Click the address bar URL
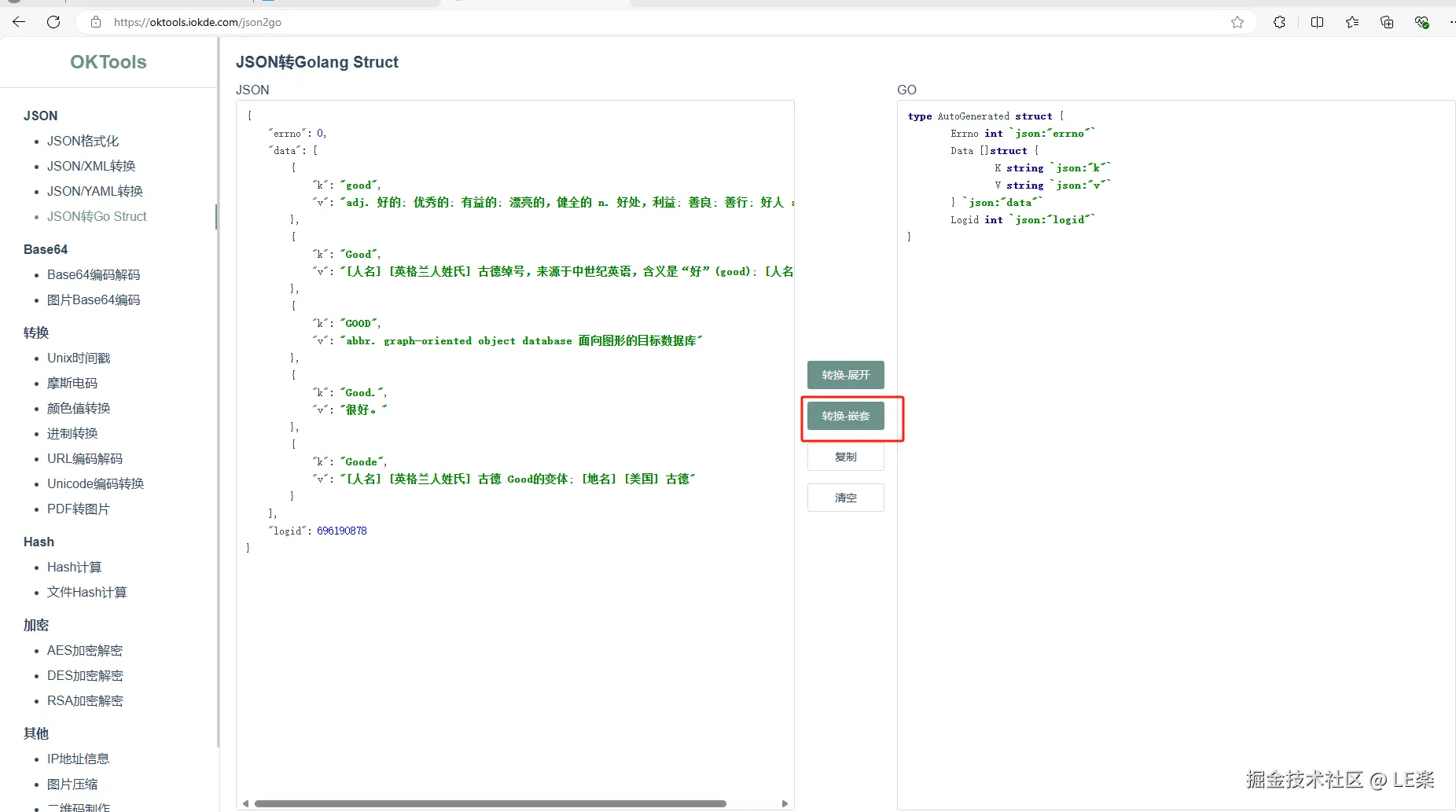The image size is (1456, 812). (197, 22)
